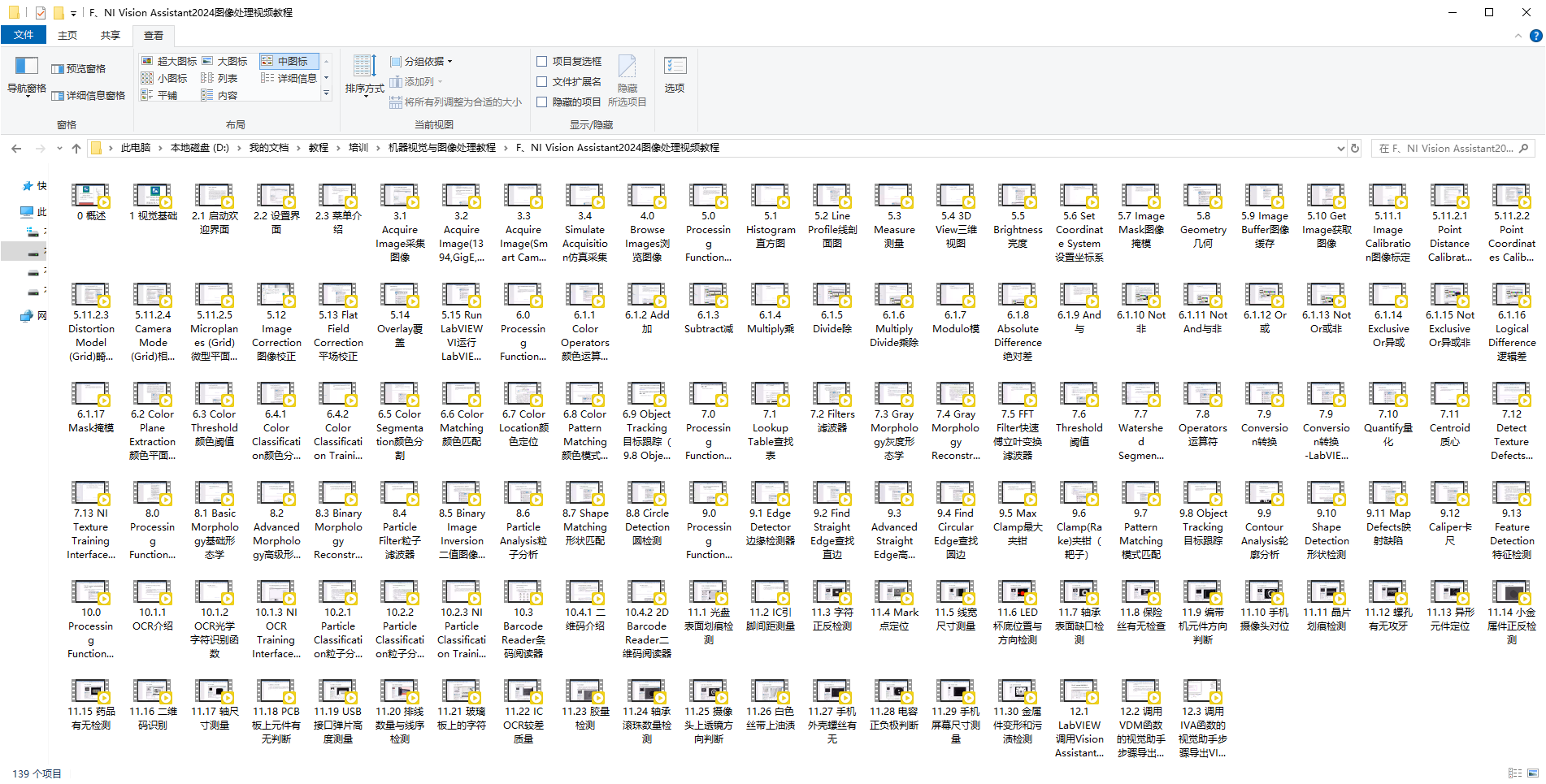The width and height of the screenshot is (1546, 784).
Task: Select medium icons (中图标) view
Action: tap(289, 61)
